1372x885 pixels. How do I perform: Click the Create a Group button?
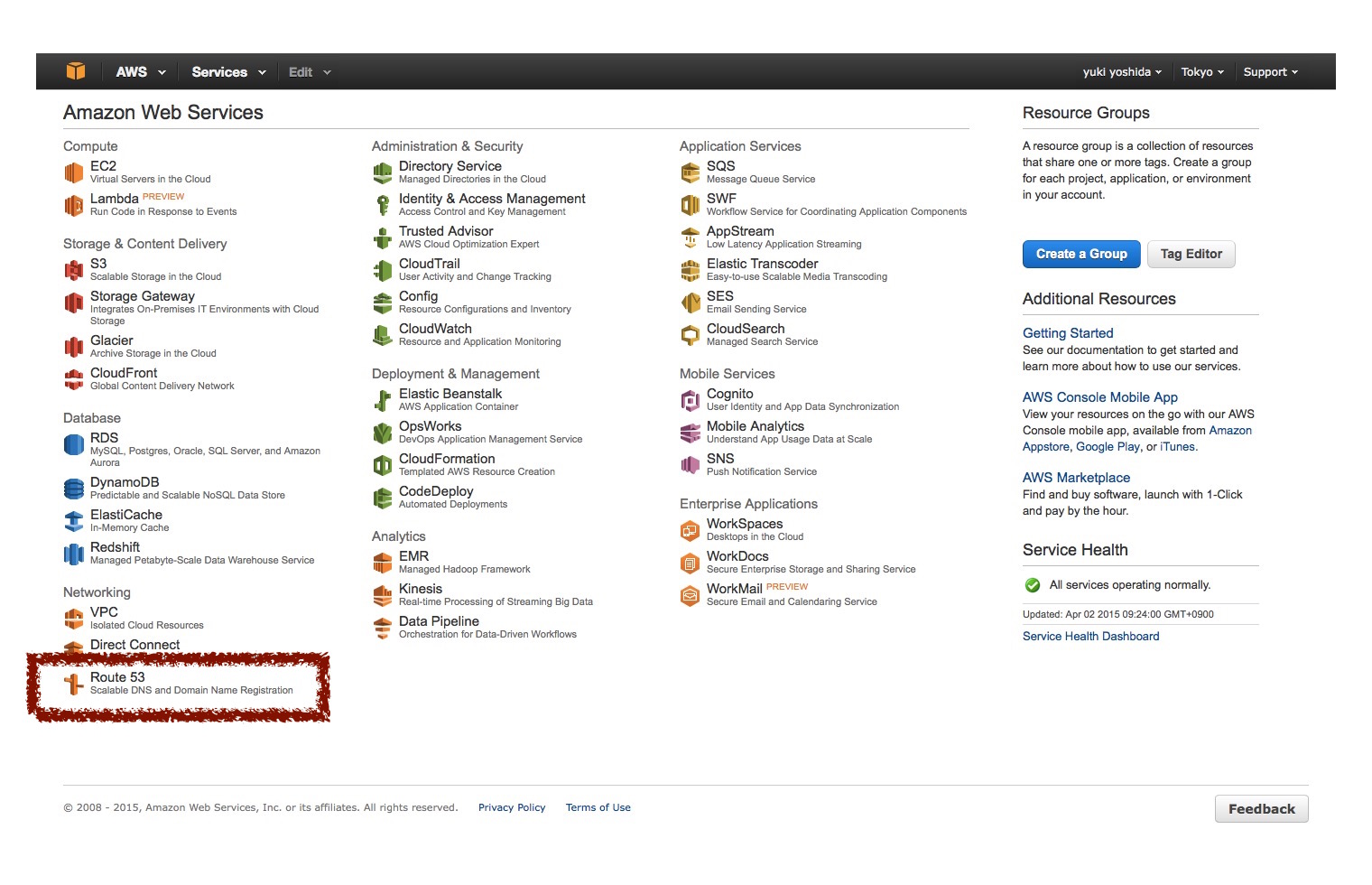click(1081, 254)
